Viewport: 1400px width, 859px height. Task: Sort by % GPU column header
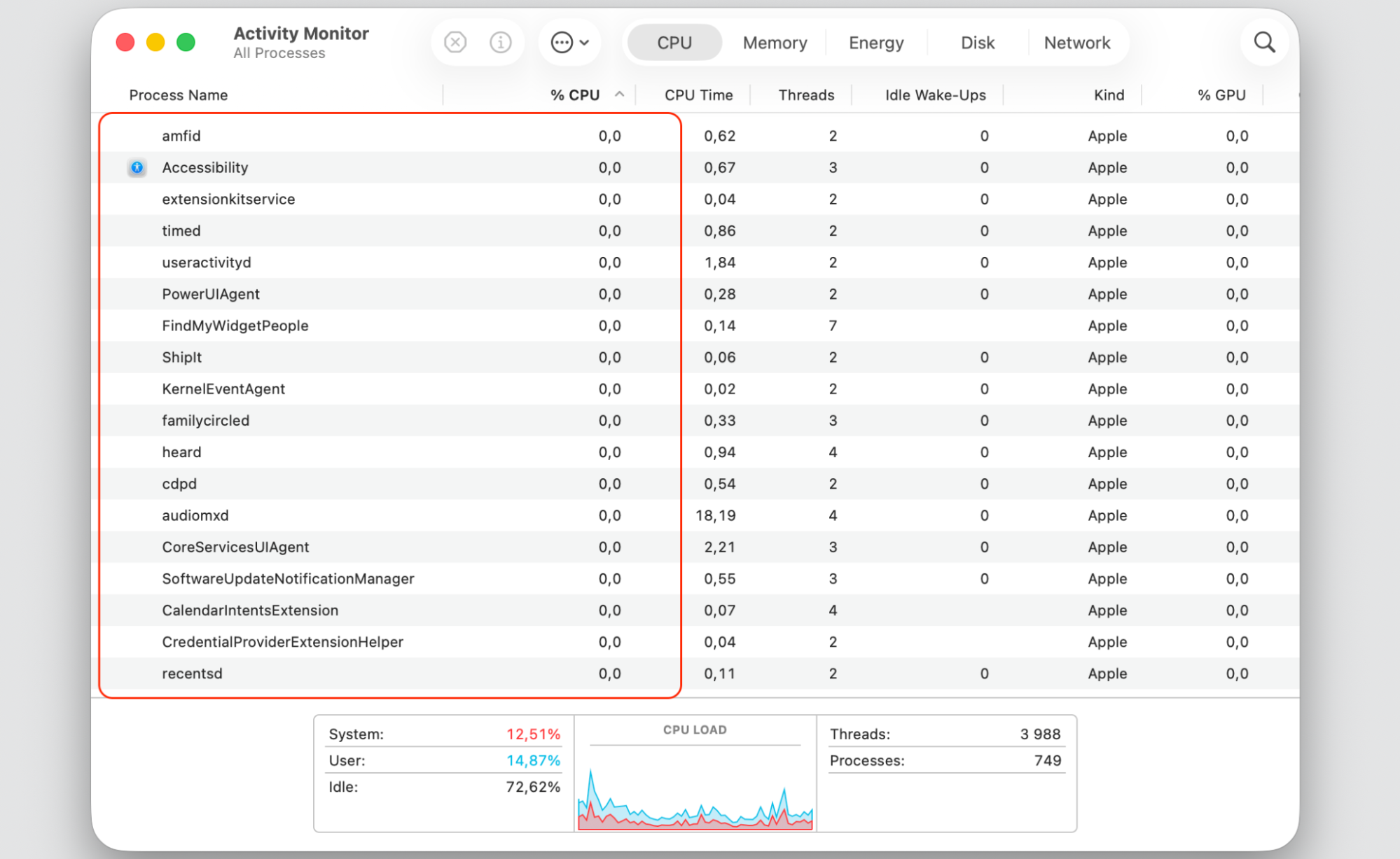(x=1221, y=95)
